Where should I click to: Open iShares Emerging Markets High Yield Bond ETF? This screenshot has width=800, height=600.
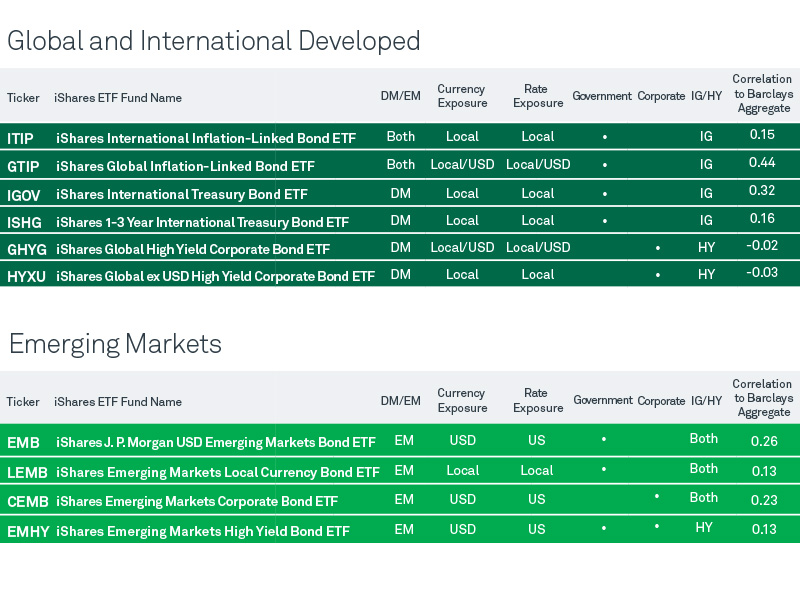(203, 531)
